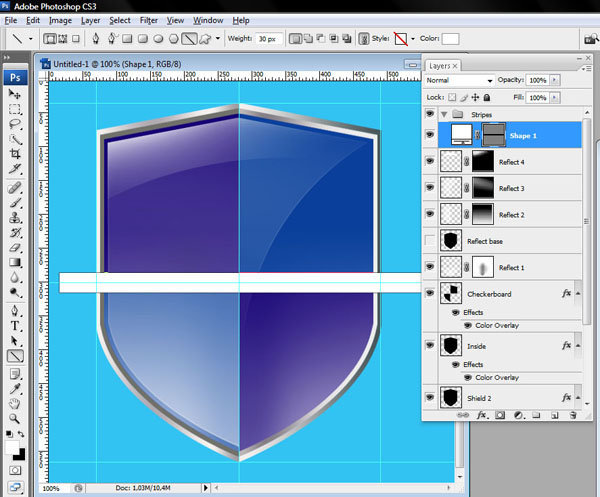Image resolution: width=600 pixels, height=497 pixels.
Task: Toggle Lock all padlock icon
Action: (487, 98)
